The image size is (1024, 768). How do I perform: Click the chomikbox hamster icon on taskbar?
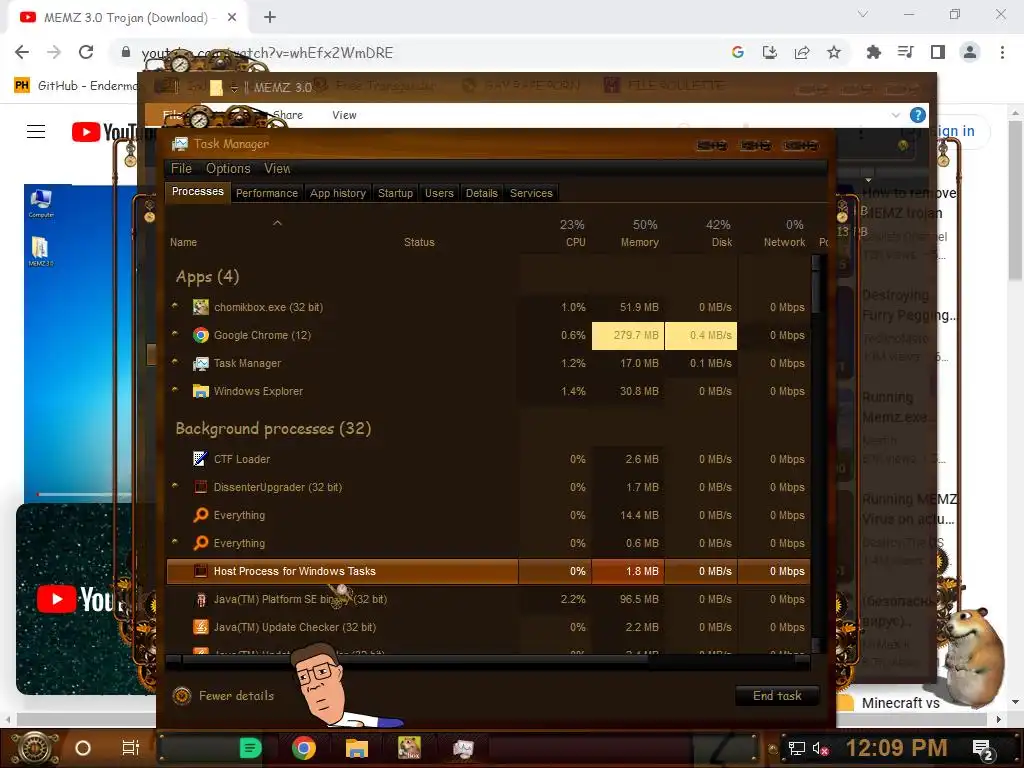tap(409, 748)
